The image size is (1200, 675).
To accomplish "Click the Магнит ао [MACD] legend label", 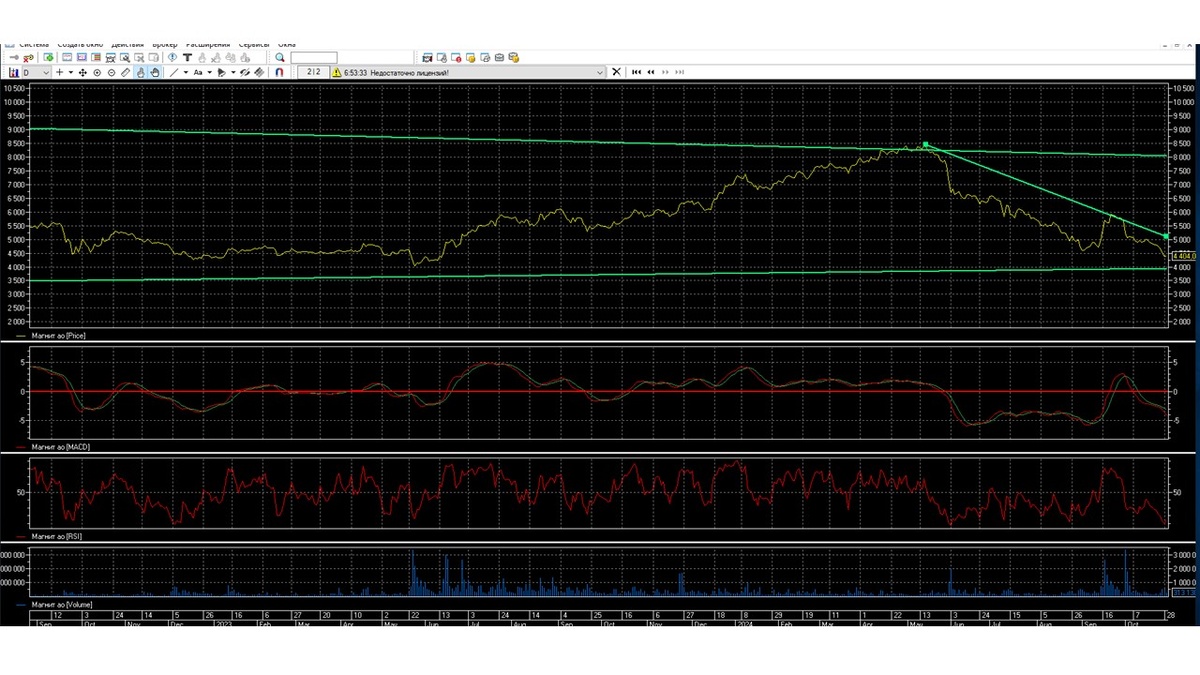I will pos(60,447).
